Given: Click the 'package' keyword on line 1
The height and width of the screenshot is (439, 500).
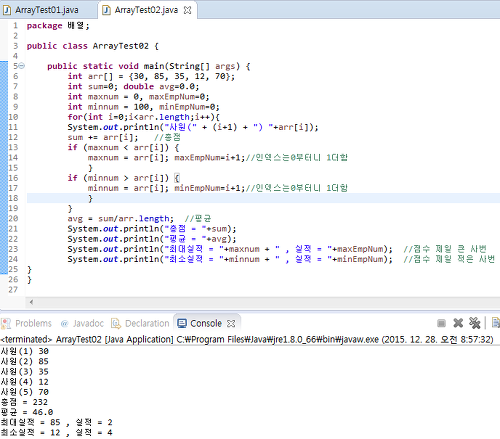Looking at the screenshot, I should click(x=44, y=26).
